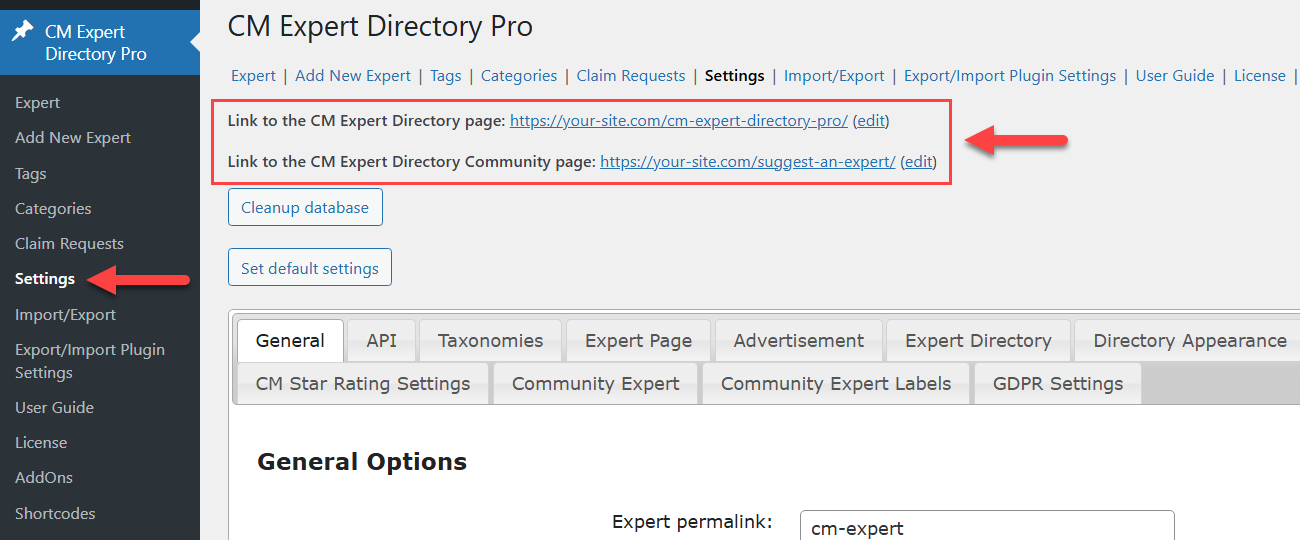This screenshot has height=540, width=1300.
Task: Open the cm-expert-directory-pro page URL
Action: point(679,121)
